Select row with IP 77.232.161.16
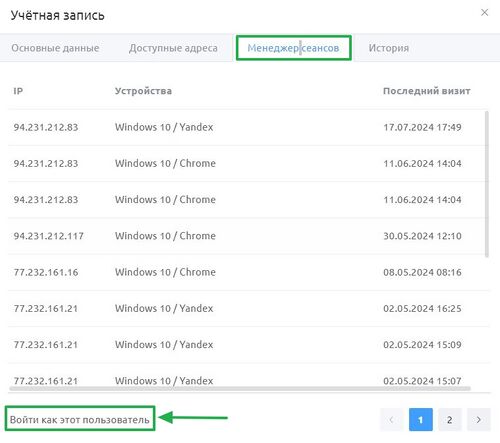Image resolution: width=500 pixels, height=443 pixels. coord(249,272)
